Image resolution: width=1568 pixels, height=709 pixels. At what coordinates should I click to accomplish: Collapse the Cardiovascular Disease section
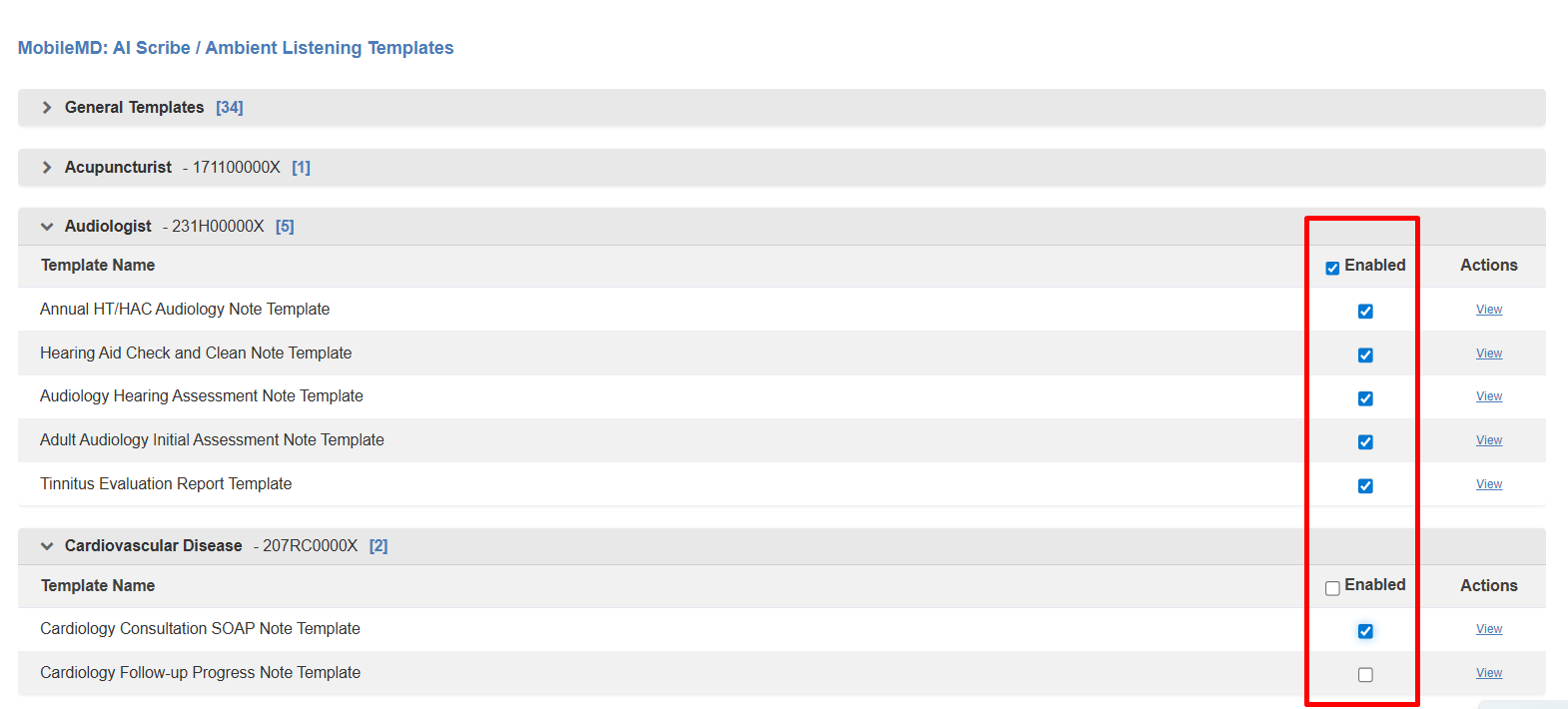tap(47, 546)
